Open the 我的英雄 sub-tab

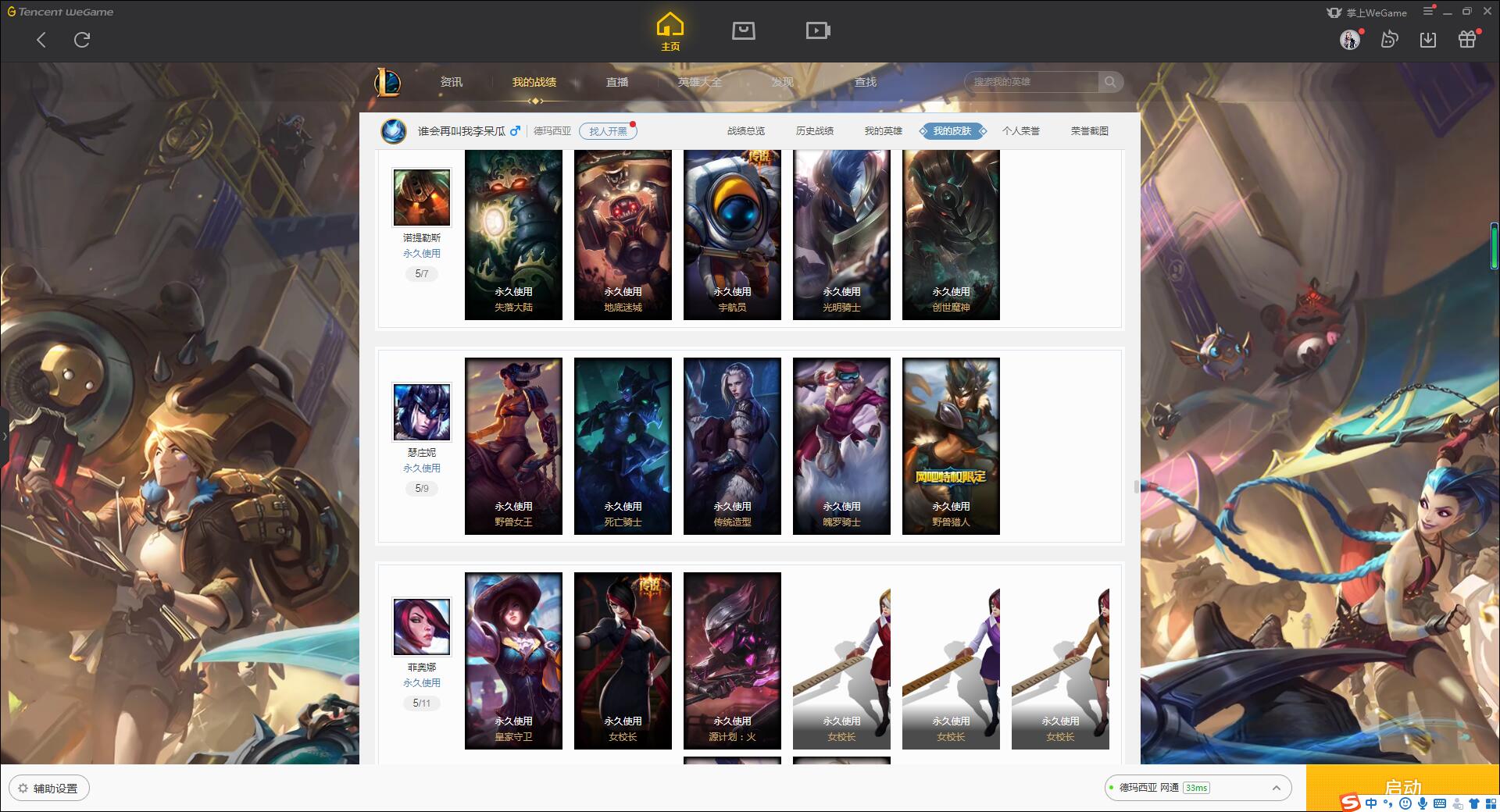tap(884, 131)
